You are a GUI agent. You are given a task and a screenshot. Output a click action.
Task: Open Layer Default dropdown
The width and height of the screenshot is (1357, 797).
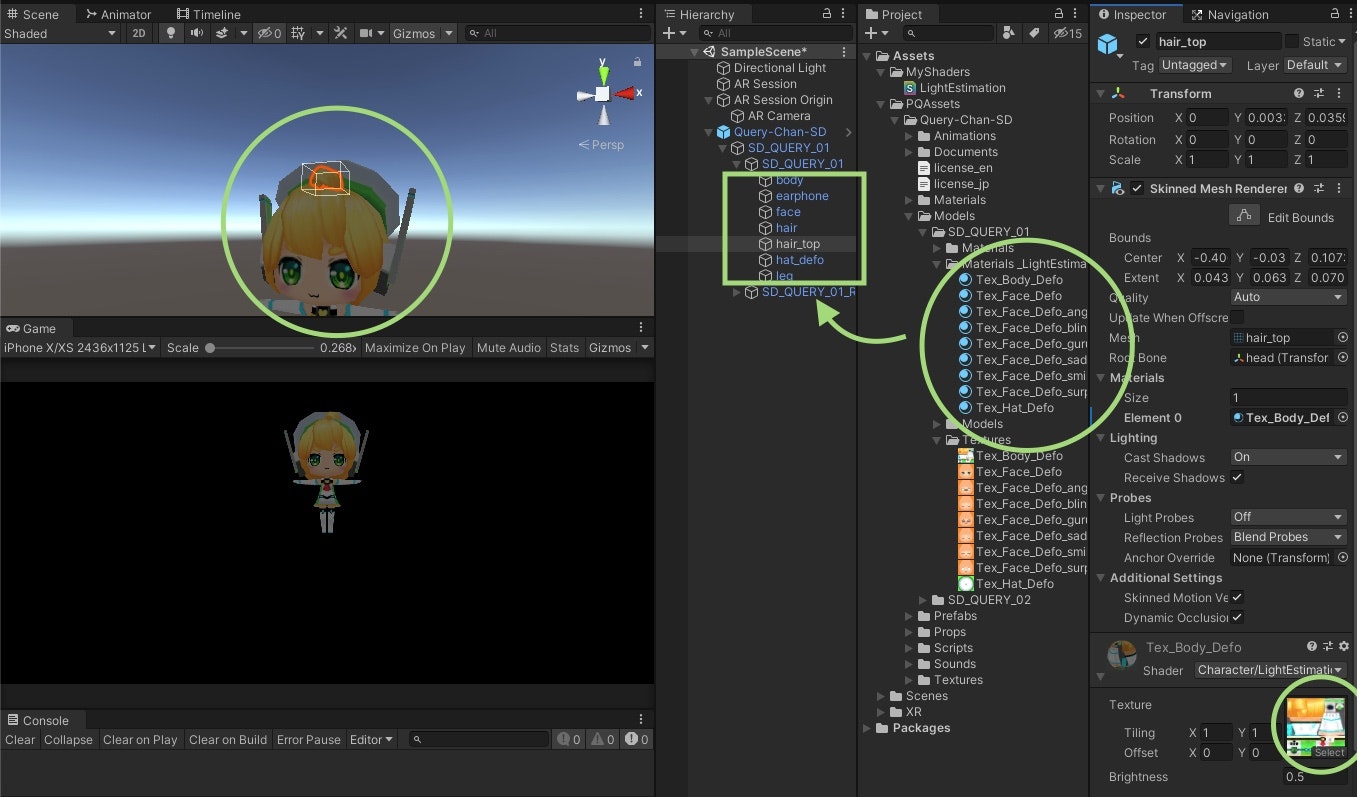[x=1314, y=65]
